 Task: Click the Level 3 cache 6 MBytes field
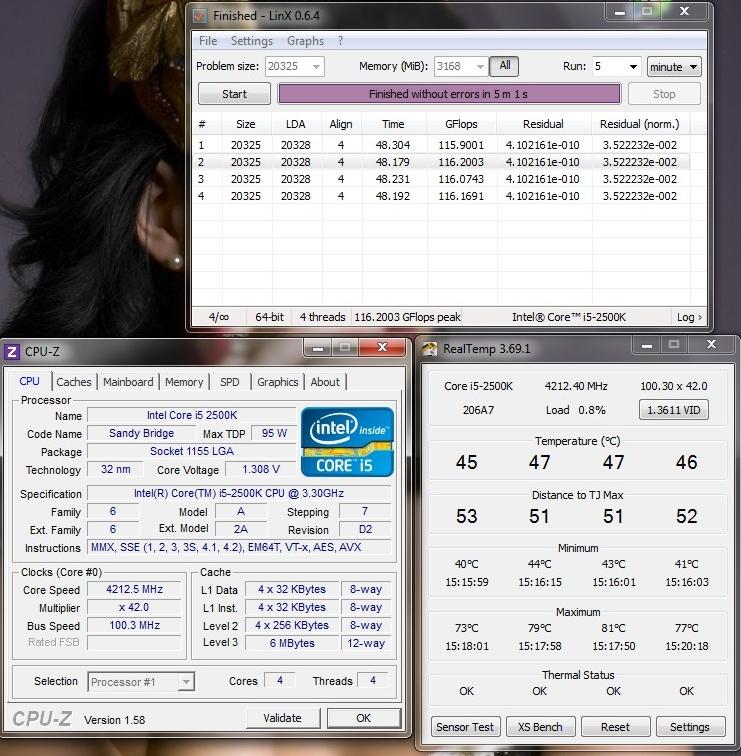point(292,643)
